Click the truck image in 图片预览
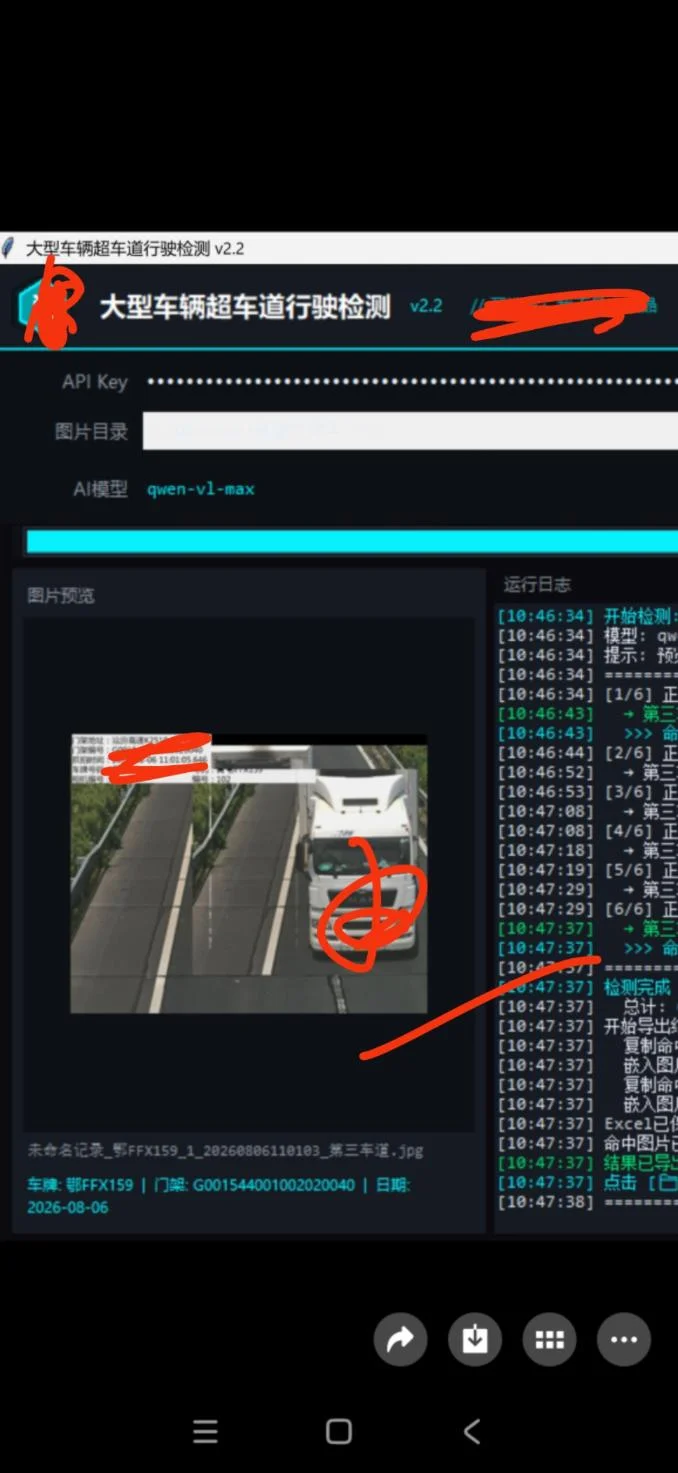 (249, 874)
